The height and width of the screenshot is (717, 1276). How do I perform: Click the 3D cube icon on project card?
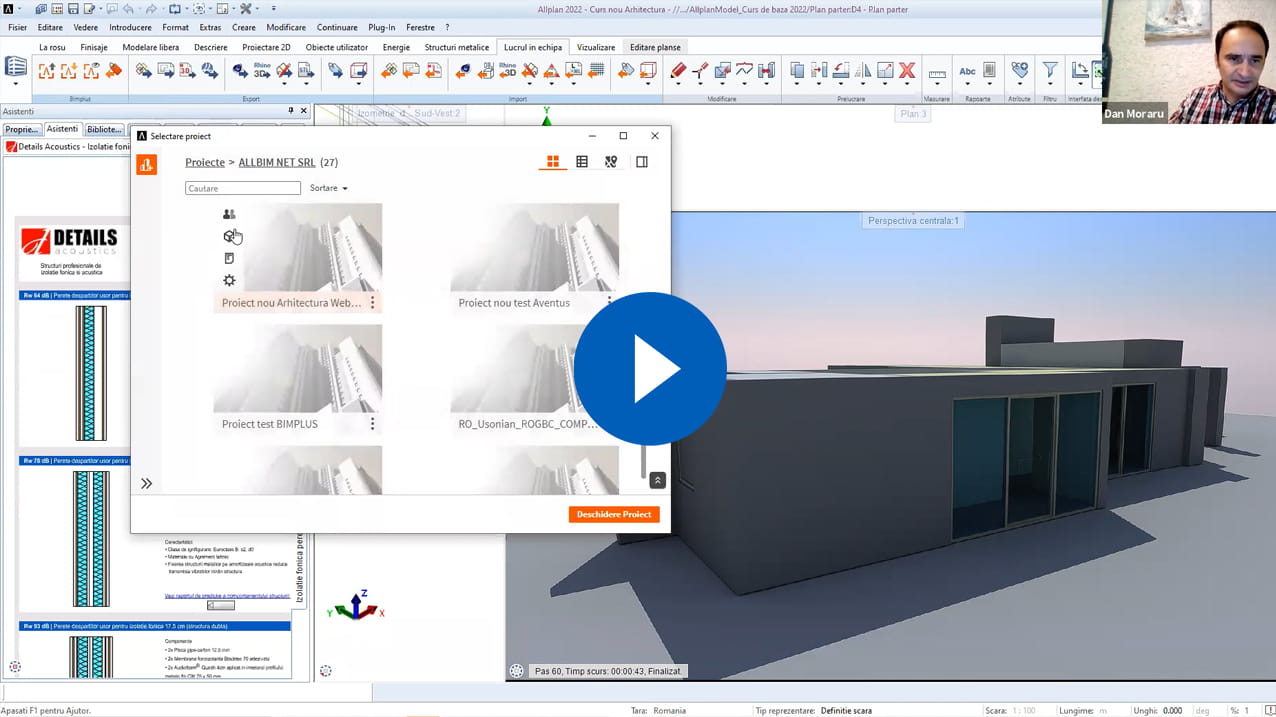point(229,236)
